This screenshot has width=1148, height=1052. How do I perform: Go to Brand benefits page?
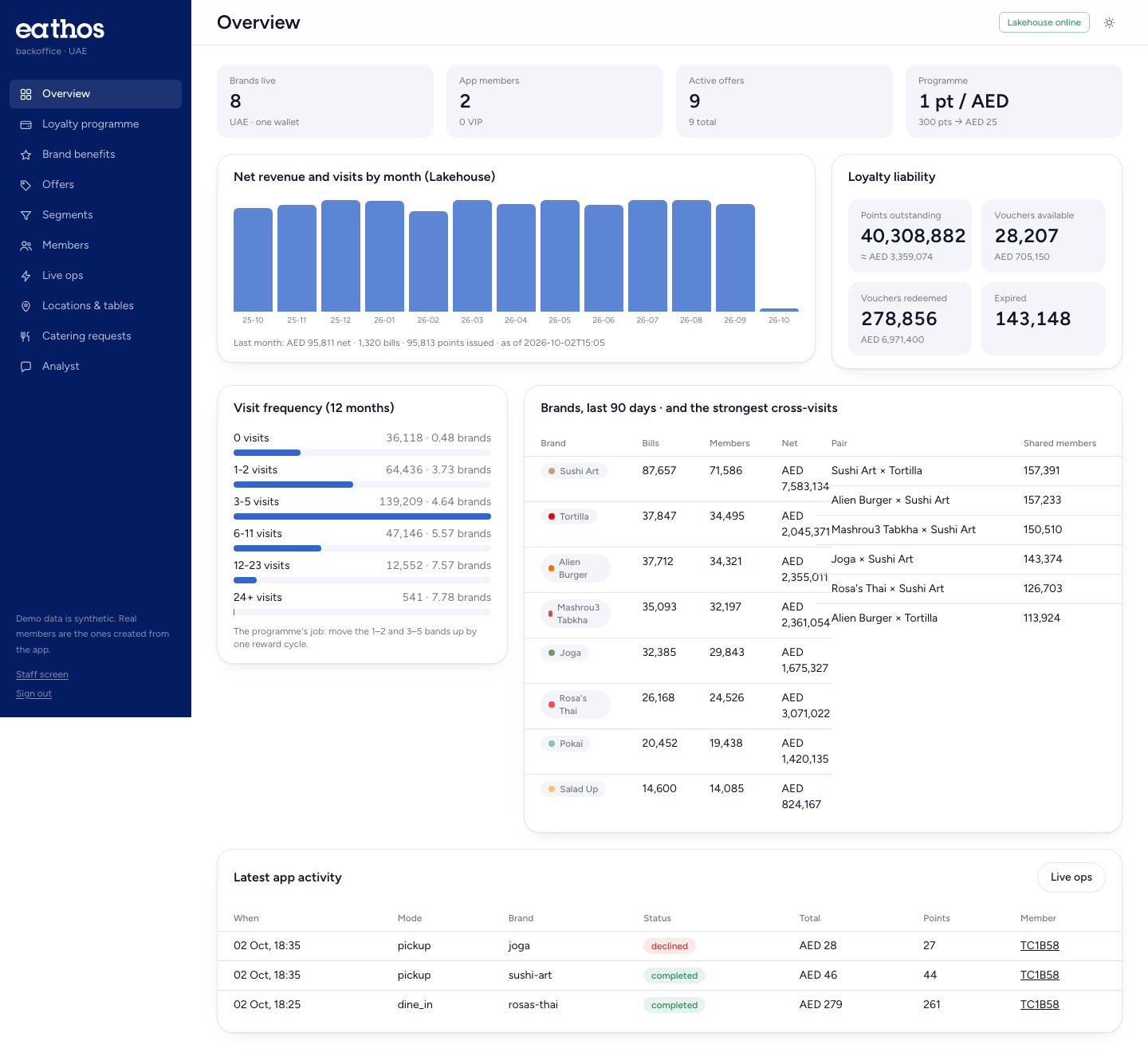(x=96, y=155)
